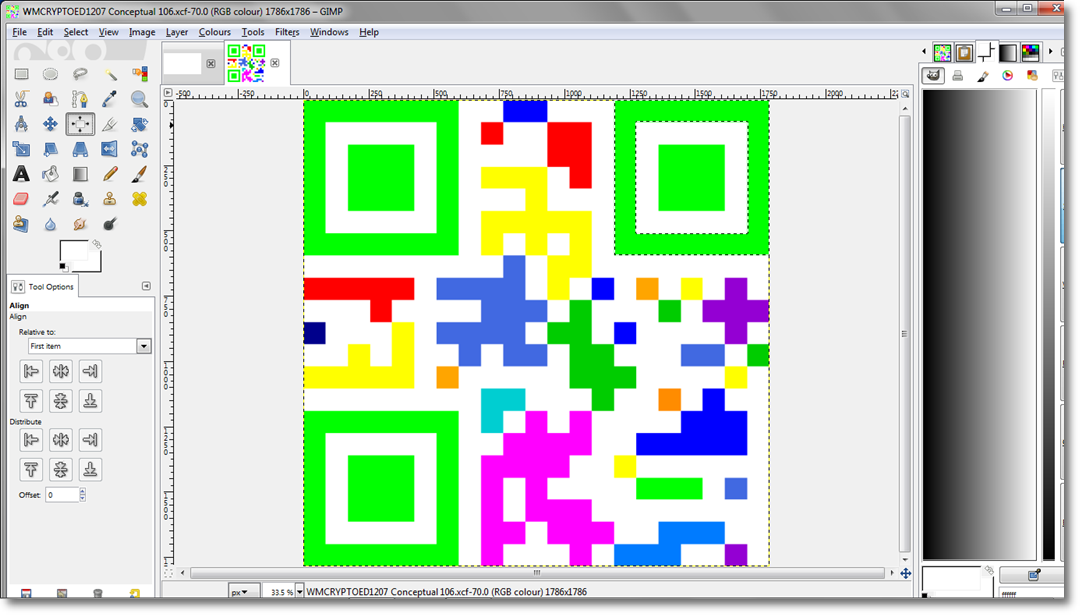Open the foreground colour swatch
This screenshot has height=615, width=1080.
[x=74, y=251]
